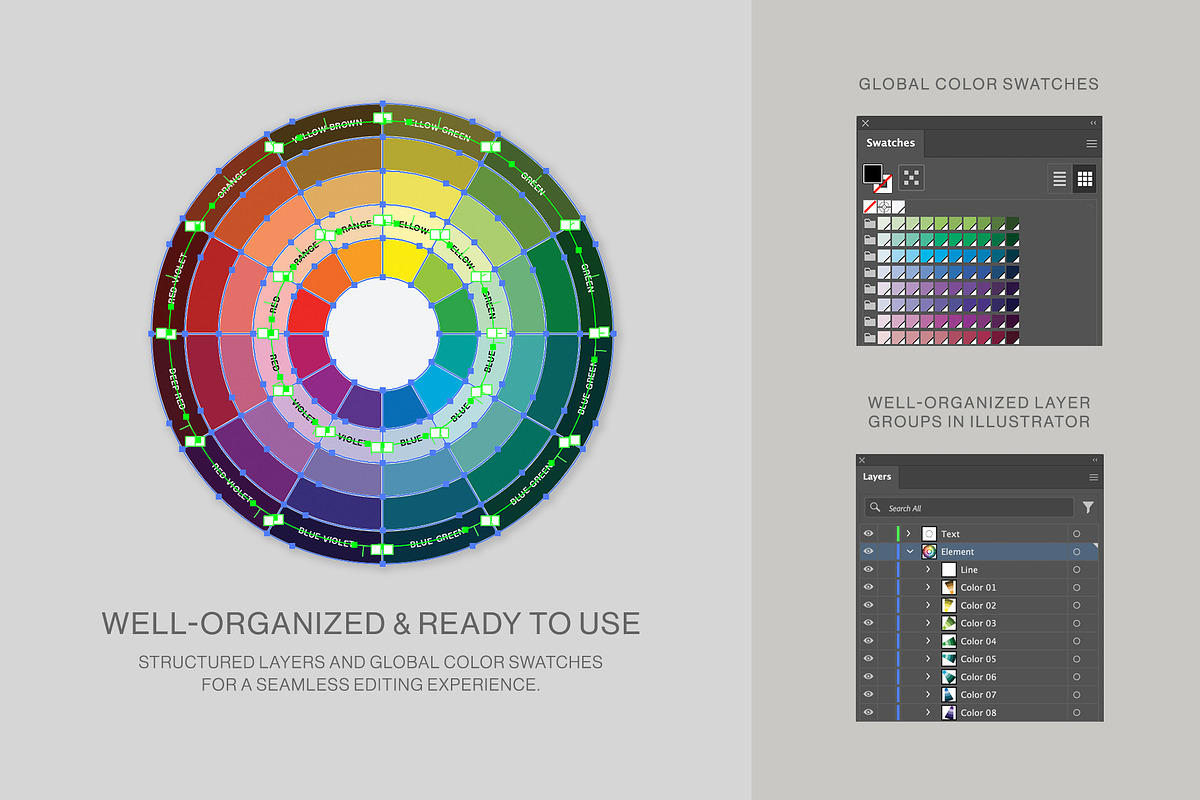Toggle visibility of Color 02 layer

coord(868,606)
